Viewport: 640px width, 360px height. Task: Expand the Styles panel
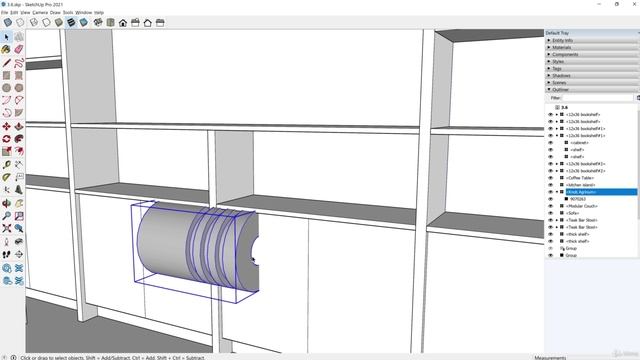tap(592, 62)
